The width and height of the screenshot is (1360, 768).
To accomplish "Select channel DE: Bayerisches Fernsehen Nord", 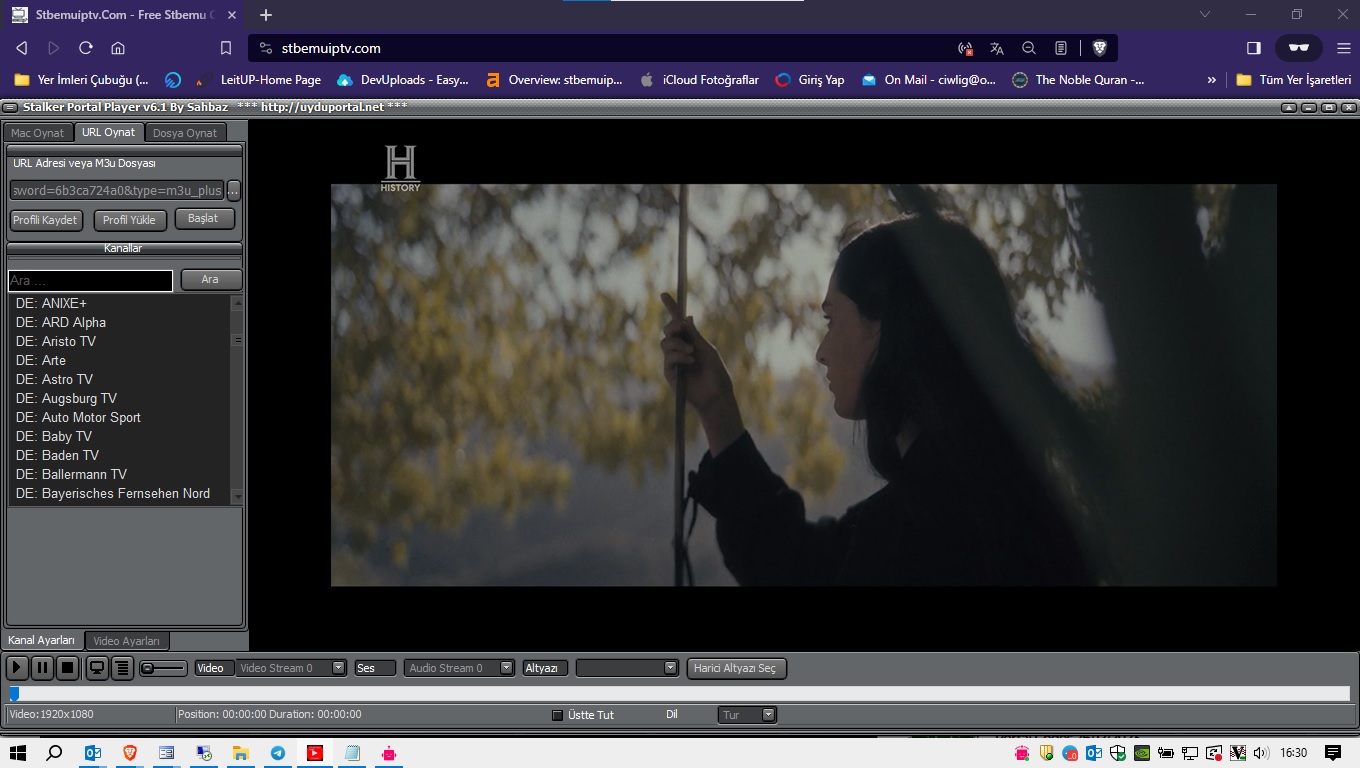I will (x=119, y=493).
